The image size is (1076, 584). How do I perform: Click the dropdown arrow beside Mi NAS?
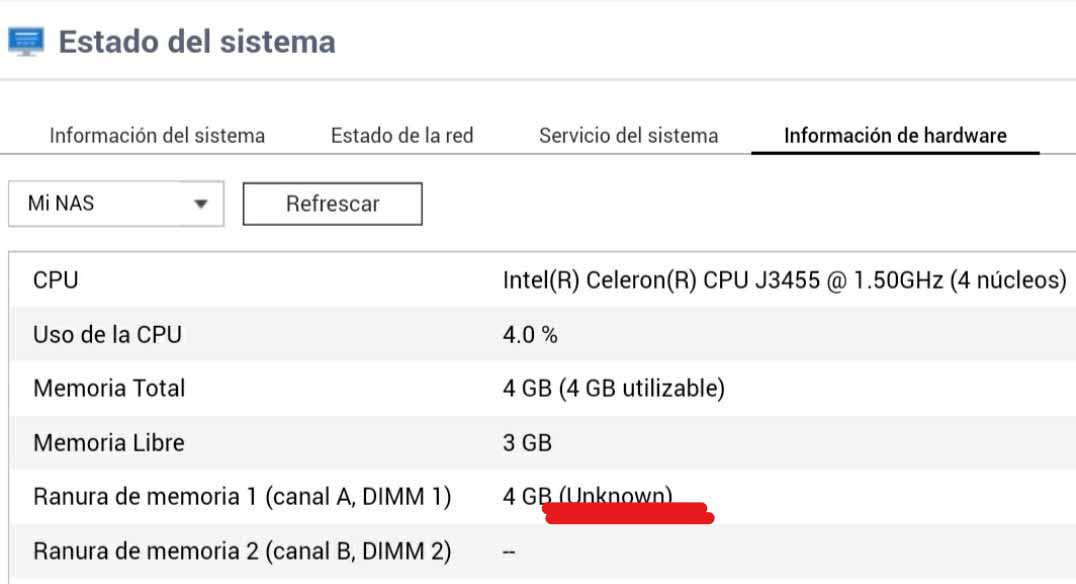pos(201,204)
